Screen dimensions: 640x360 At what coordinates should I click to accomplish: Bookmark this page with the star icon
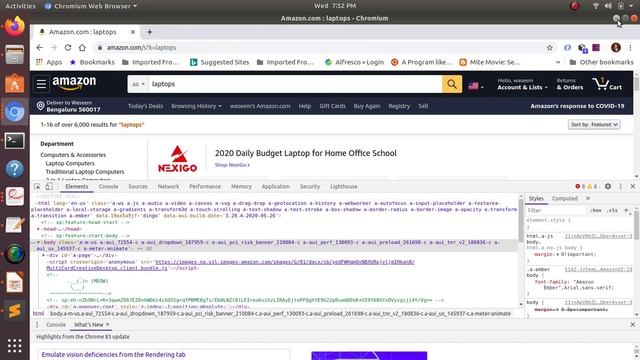click(550, 47)
